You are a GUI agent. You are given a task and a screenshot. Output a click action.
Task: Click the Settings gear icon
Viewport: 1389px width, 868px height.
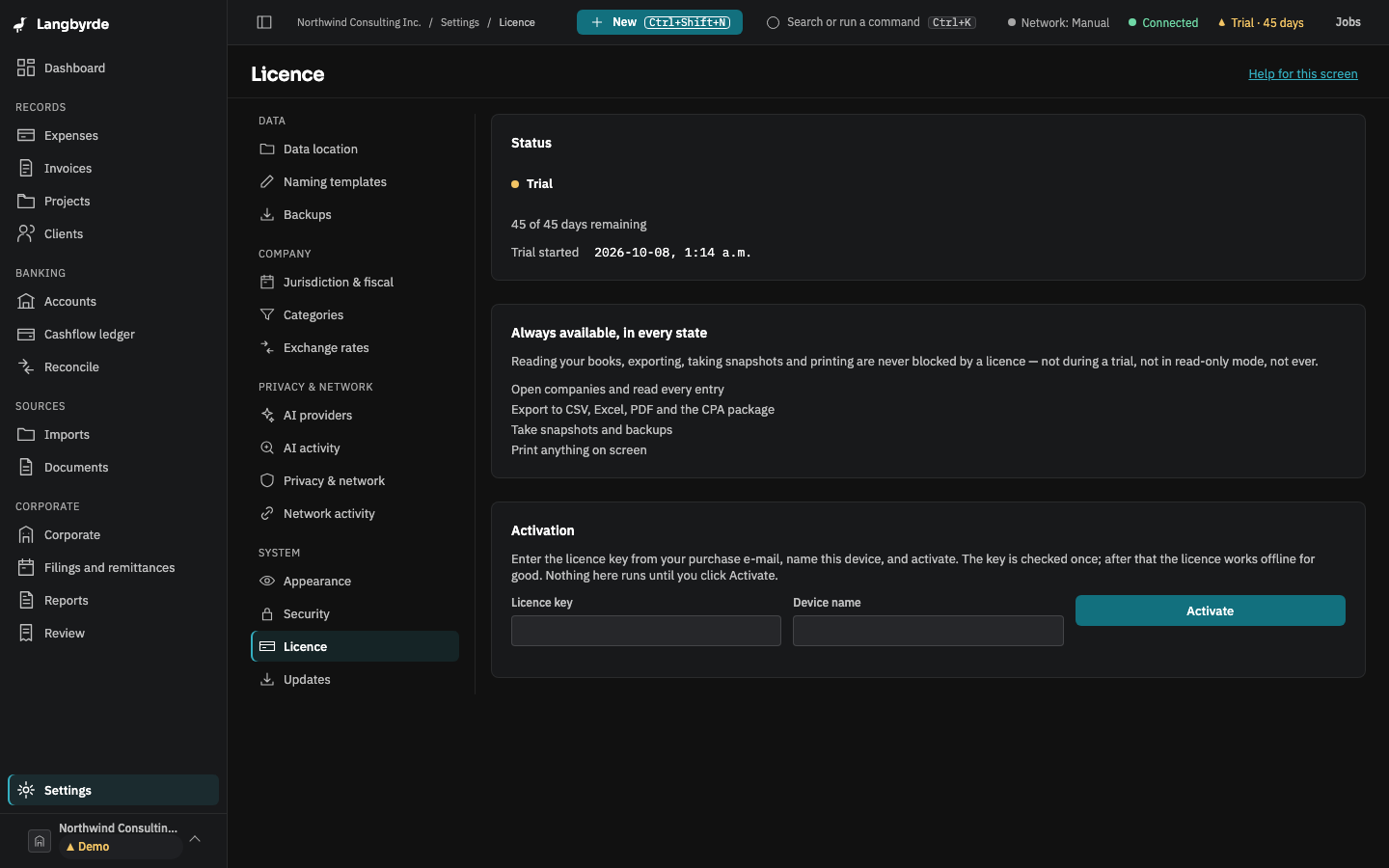tap(26, 790)
